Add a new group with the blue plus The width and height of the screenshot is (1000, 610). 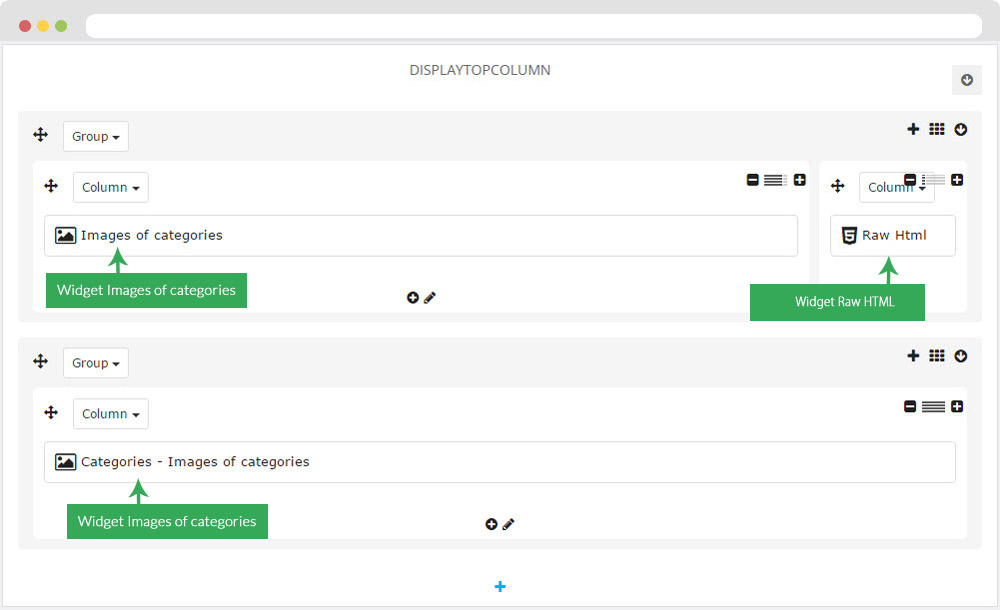click(x=500, y=586)
